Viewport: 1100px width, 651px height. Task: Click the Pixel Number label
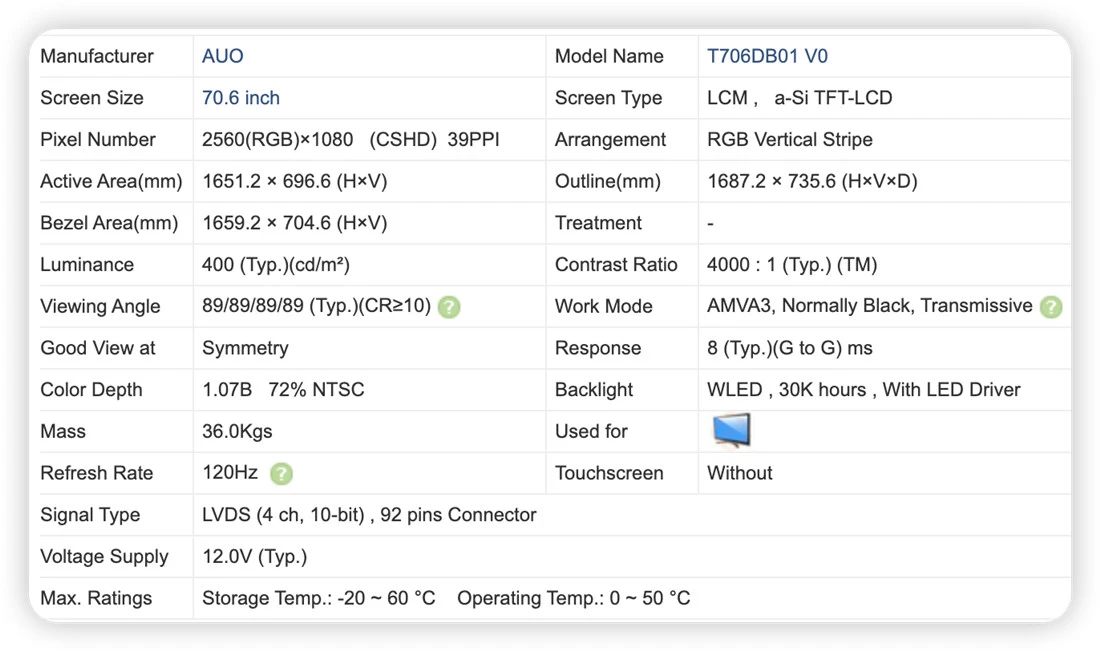98,140
